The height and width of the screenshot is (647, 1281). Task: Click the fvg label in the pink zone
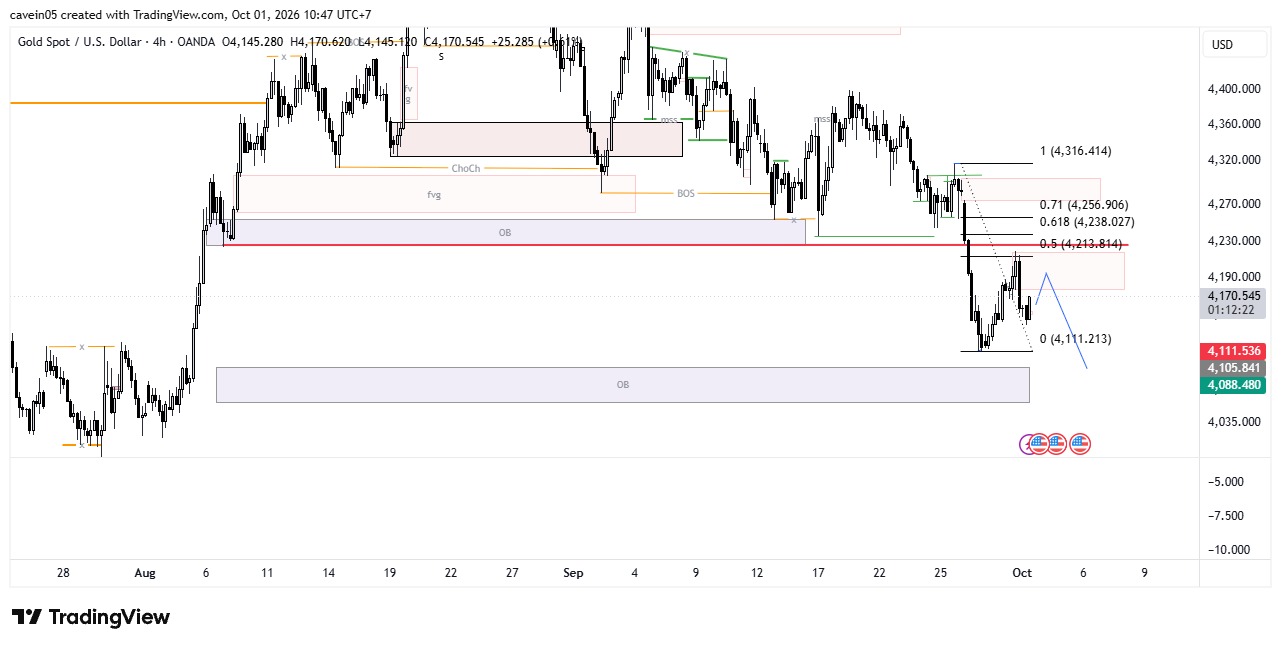(434, 195)
